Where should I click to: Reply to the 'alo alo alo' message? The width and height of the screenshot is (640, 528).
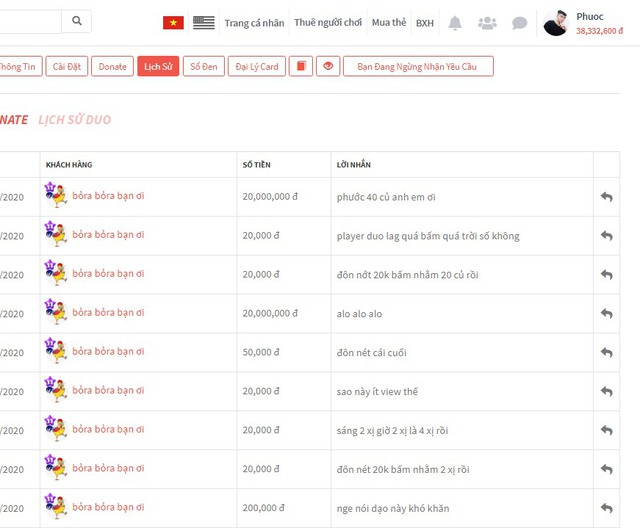coord(606,313)
